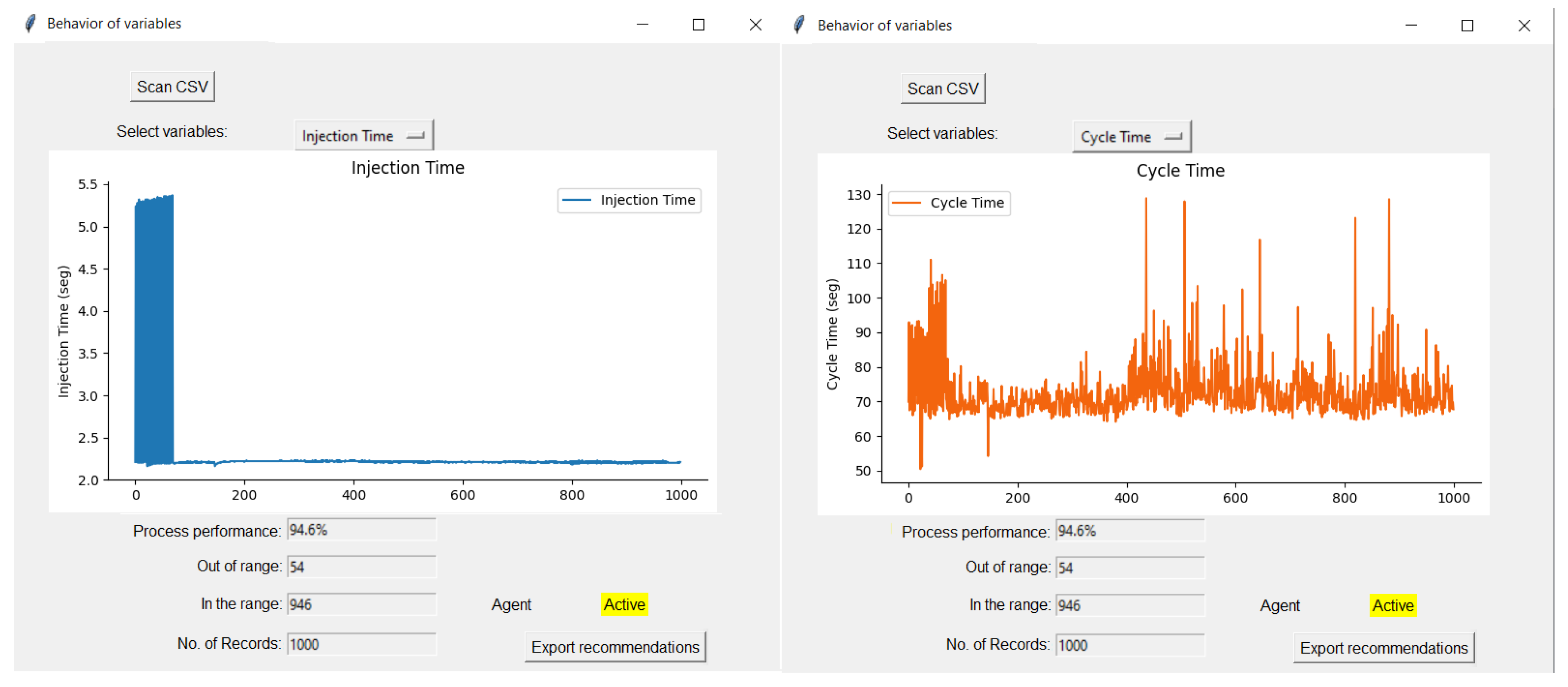Export recommendations from the Injection Time window
1568x687 pixels.
(x=615, y=647)
